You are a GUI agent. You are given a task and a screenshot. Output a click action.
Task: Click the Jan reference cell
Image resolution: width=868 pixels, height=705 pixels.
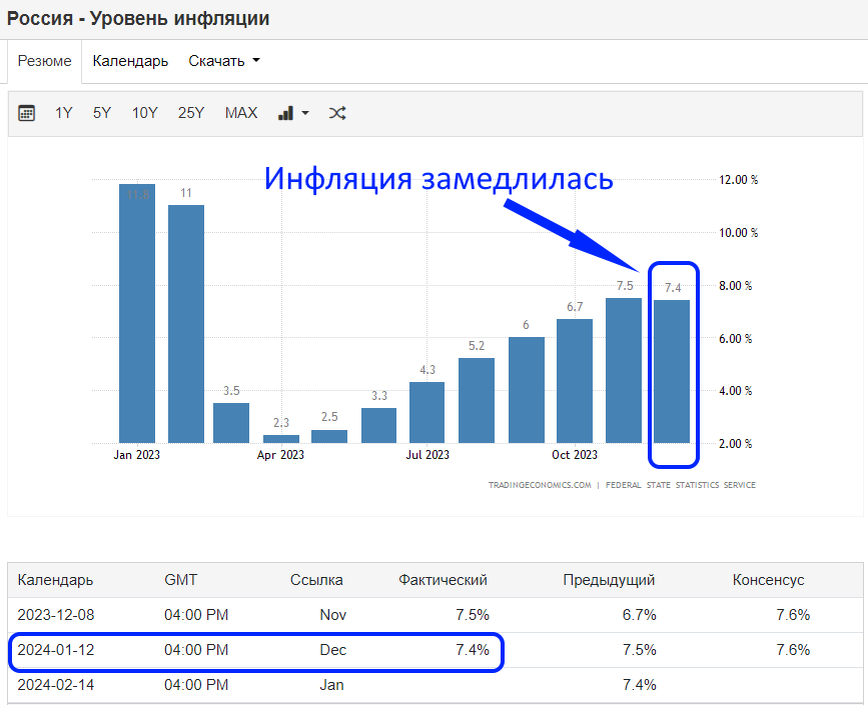[332, 685]
